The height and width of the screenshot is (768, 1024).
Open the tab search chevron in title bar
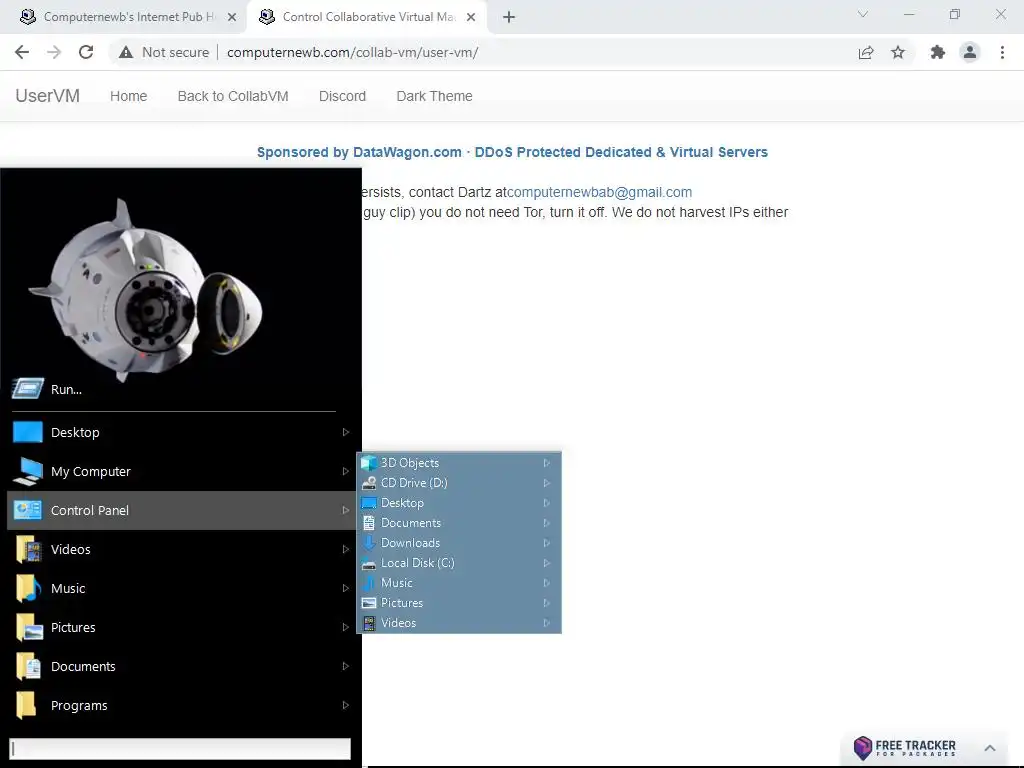(863, 14)
